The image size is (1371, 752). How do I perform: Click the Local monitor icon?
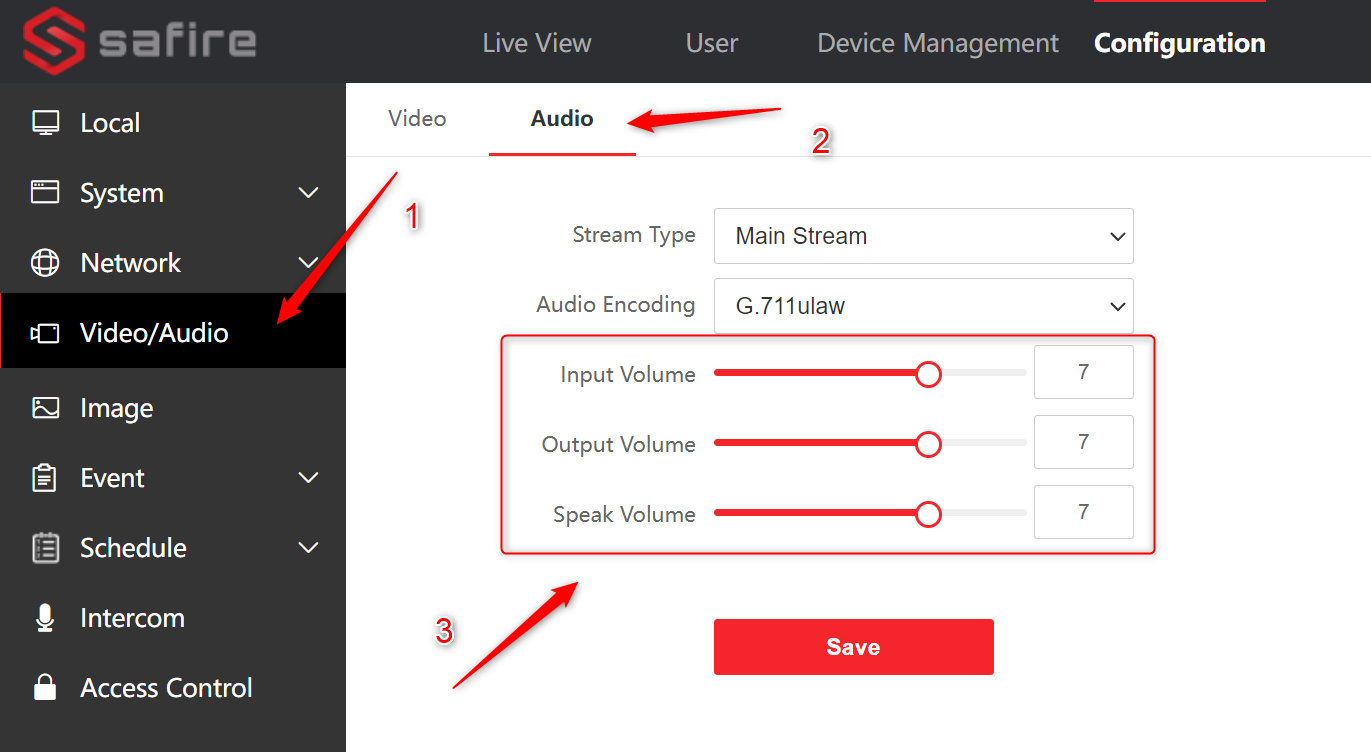point(45,123)
